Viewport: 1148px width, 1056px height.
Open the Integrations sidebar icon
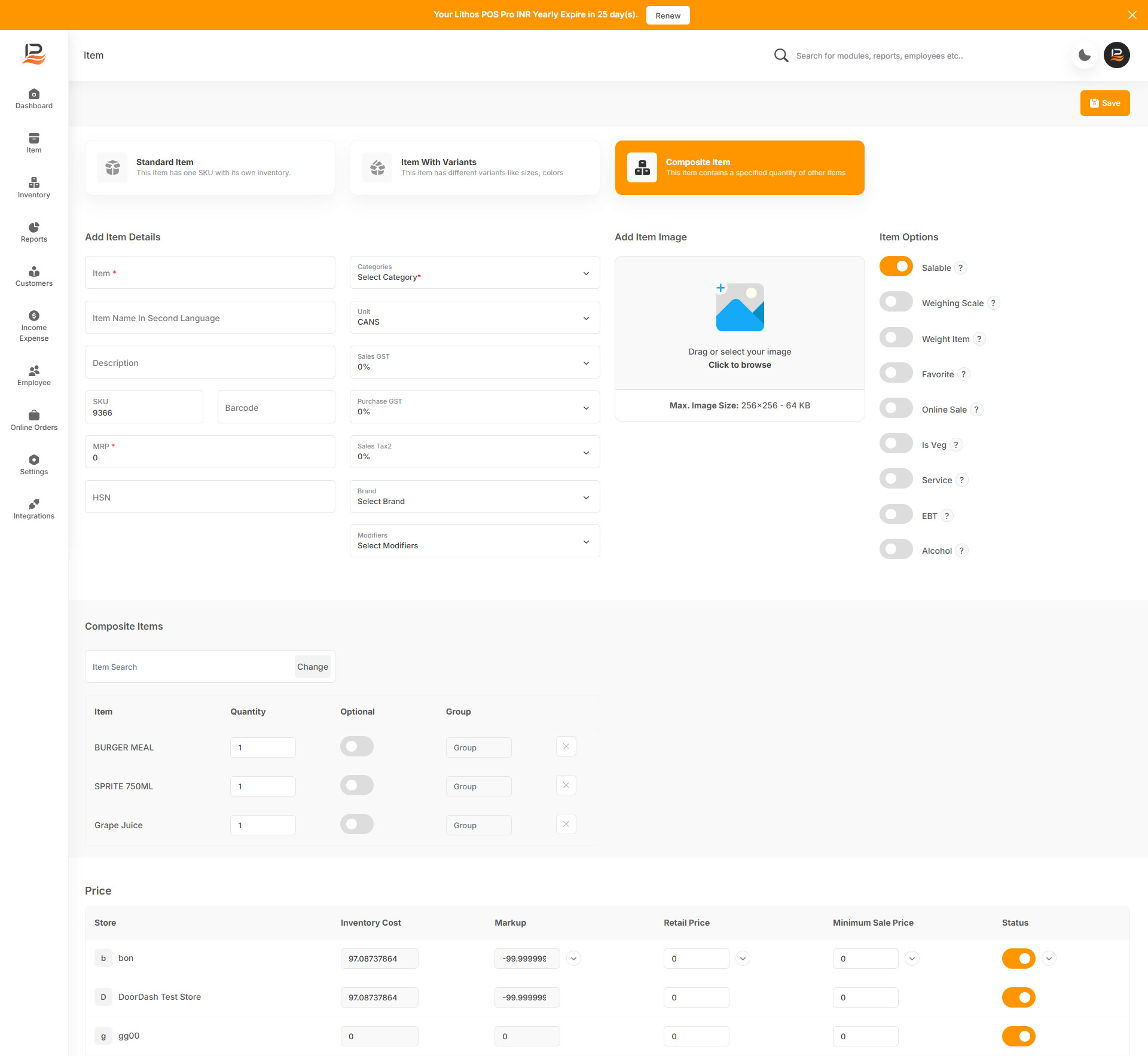(x=34, y=509)
